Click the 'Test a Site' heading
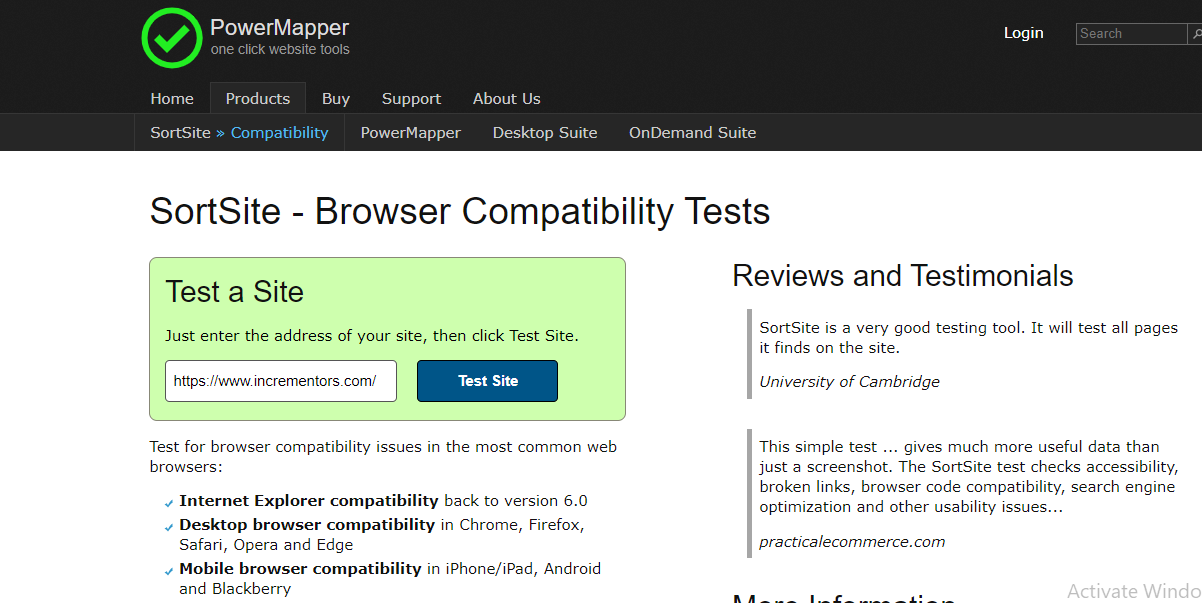 (234, 292)
